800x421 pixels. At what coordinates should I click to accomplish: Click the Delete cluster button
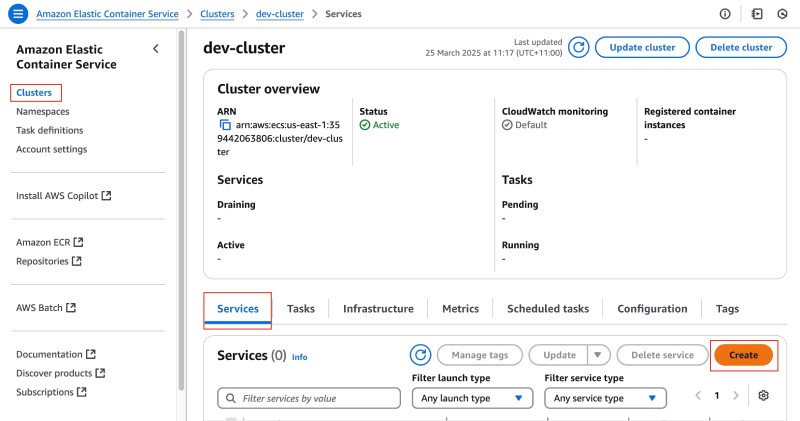[x=741, y=47]
